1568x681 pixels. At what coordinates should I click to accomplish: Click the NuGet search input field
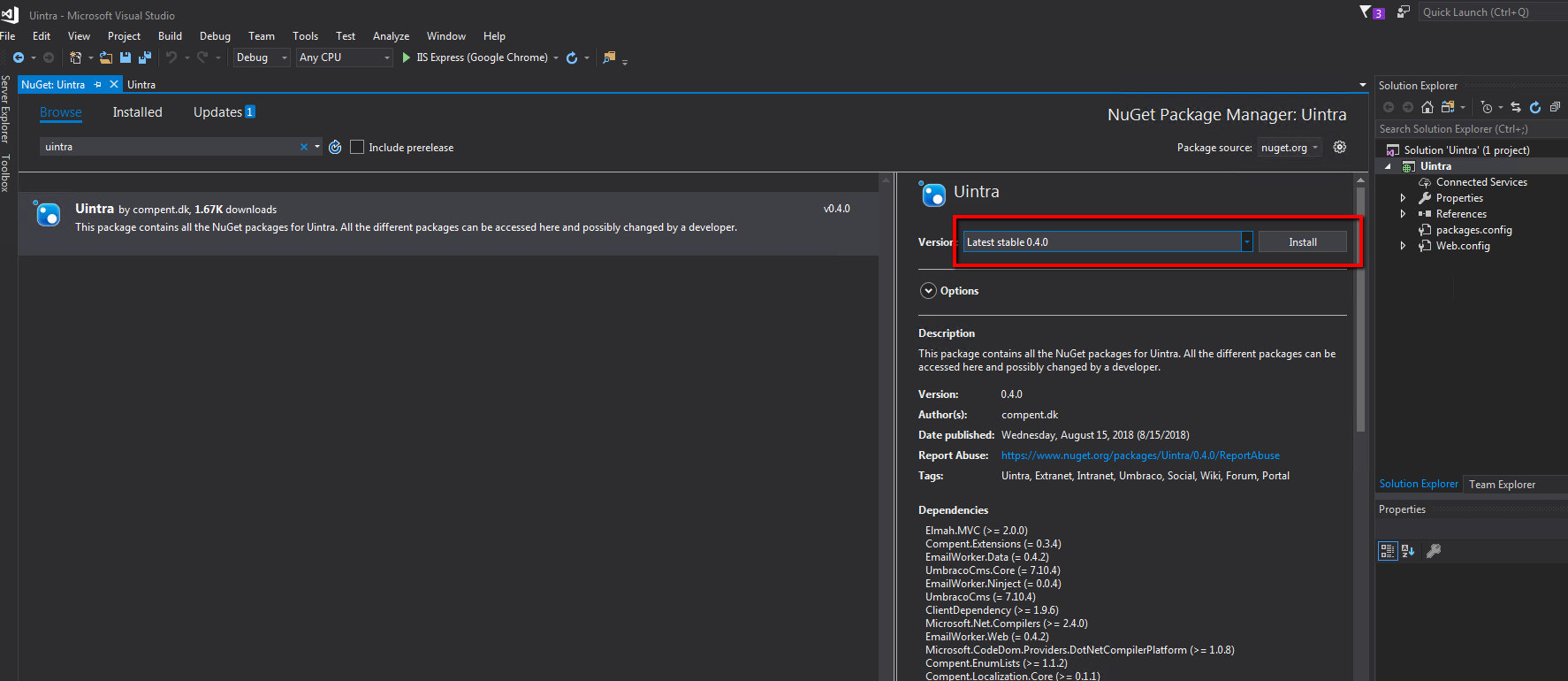(171, 147)
